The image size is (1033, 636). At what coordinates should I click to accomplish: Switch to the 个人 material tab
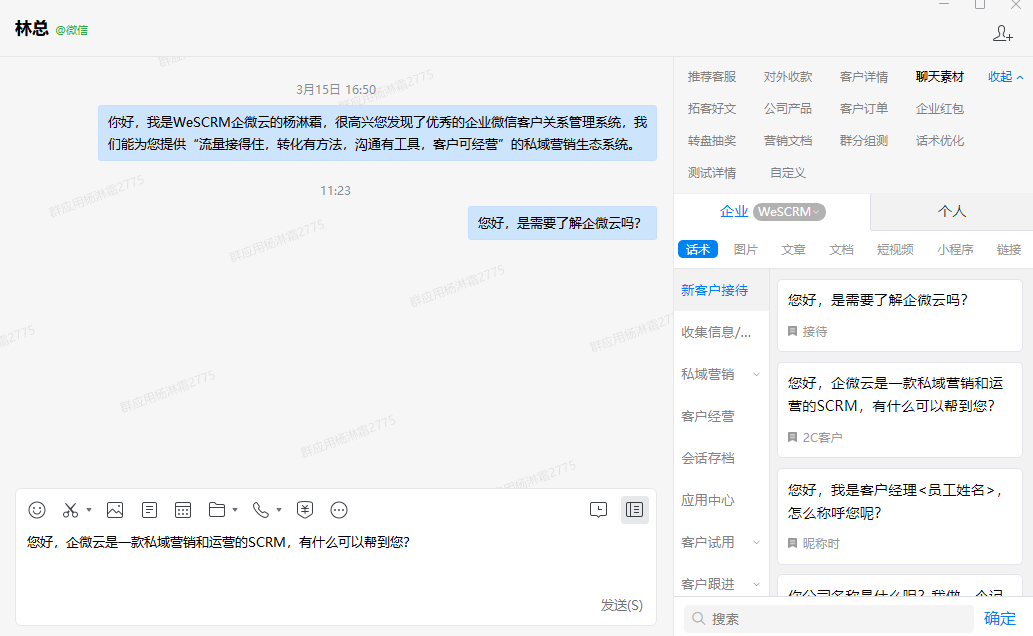pos(951,212)
